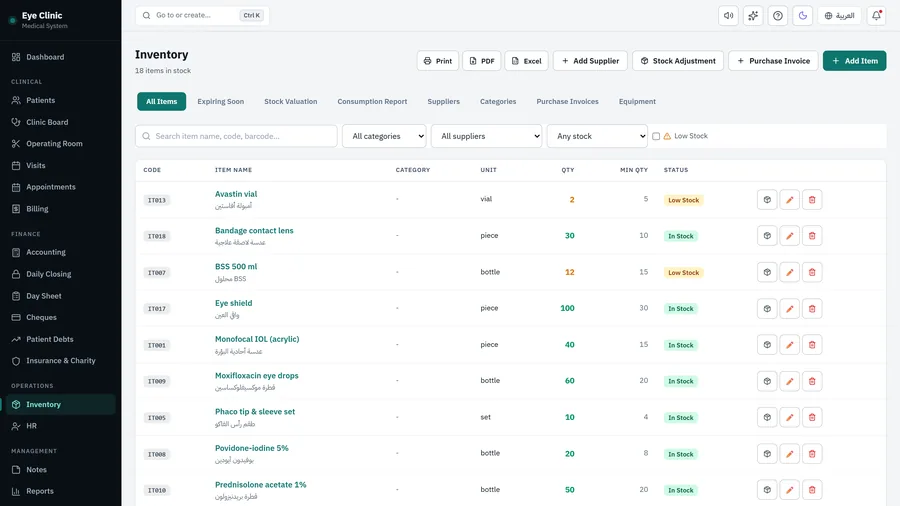
Task: Open Insurance & Charity in sidebar
Action: coord(60,361)
